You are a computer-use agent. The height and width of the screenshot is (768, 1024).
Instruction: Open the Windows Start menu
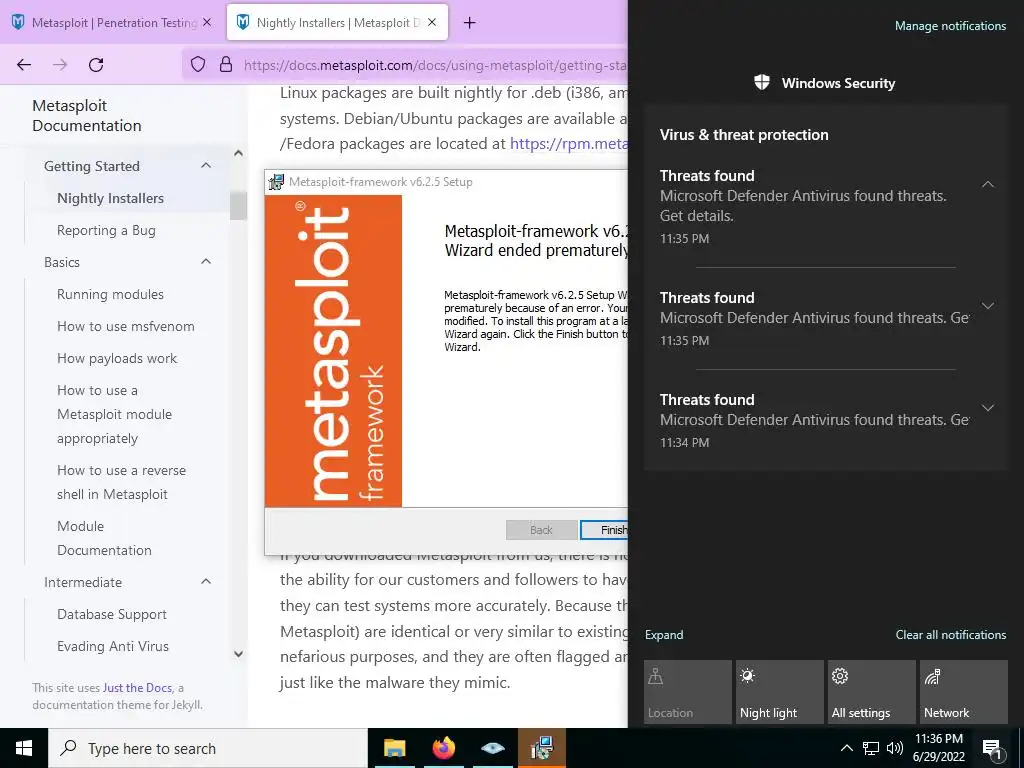(x=24, y=748)
